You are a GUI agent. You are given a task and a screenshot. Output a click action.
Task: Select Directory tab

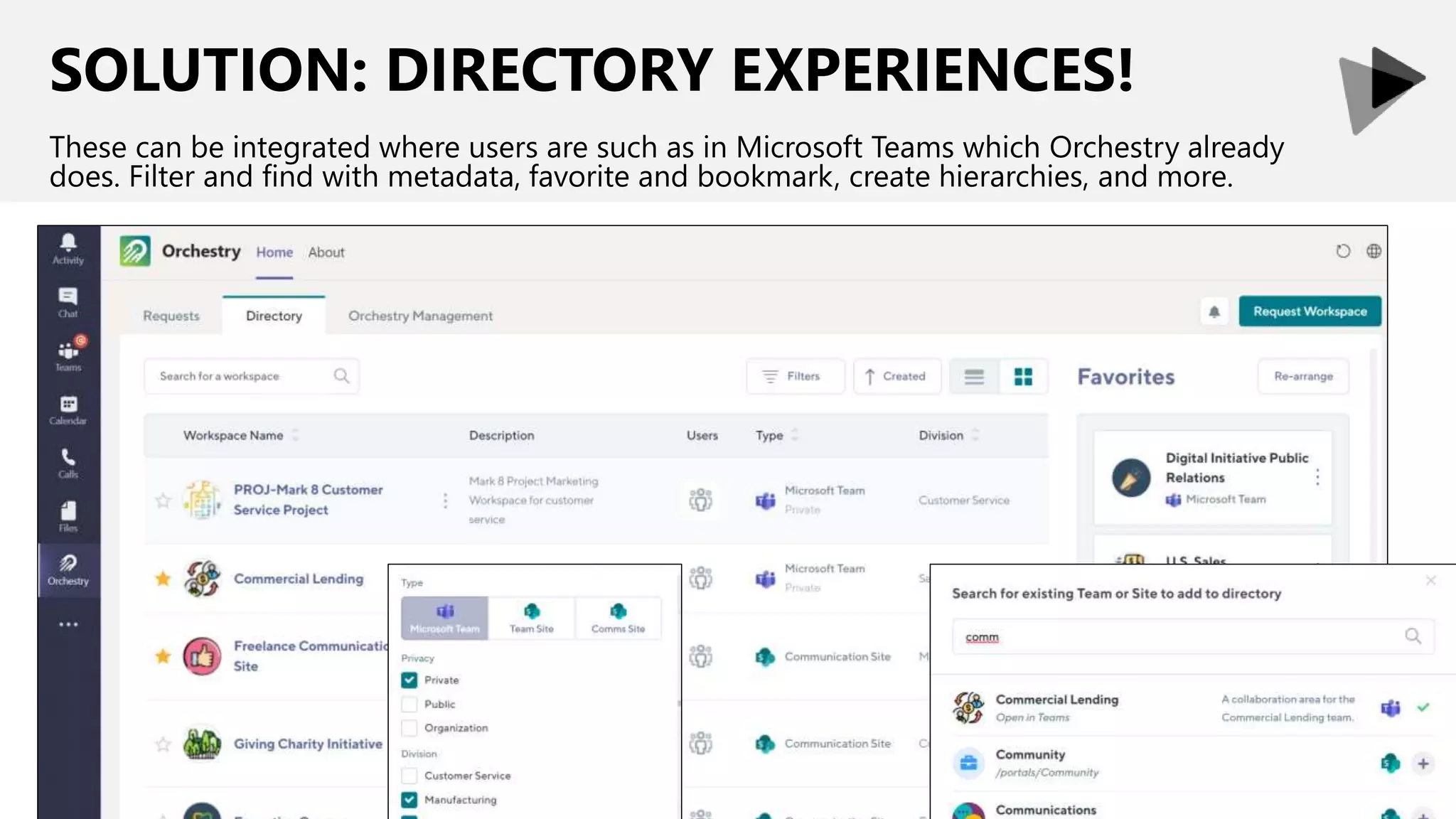pyautogui.click(x=274, y=316)
